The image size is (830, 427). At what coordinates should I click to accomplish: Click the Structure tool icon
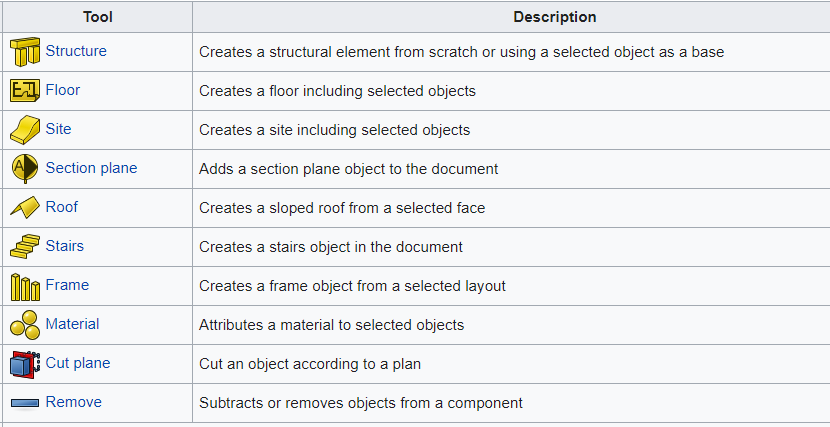click(25, 52)
